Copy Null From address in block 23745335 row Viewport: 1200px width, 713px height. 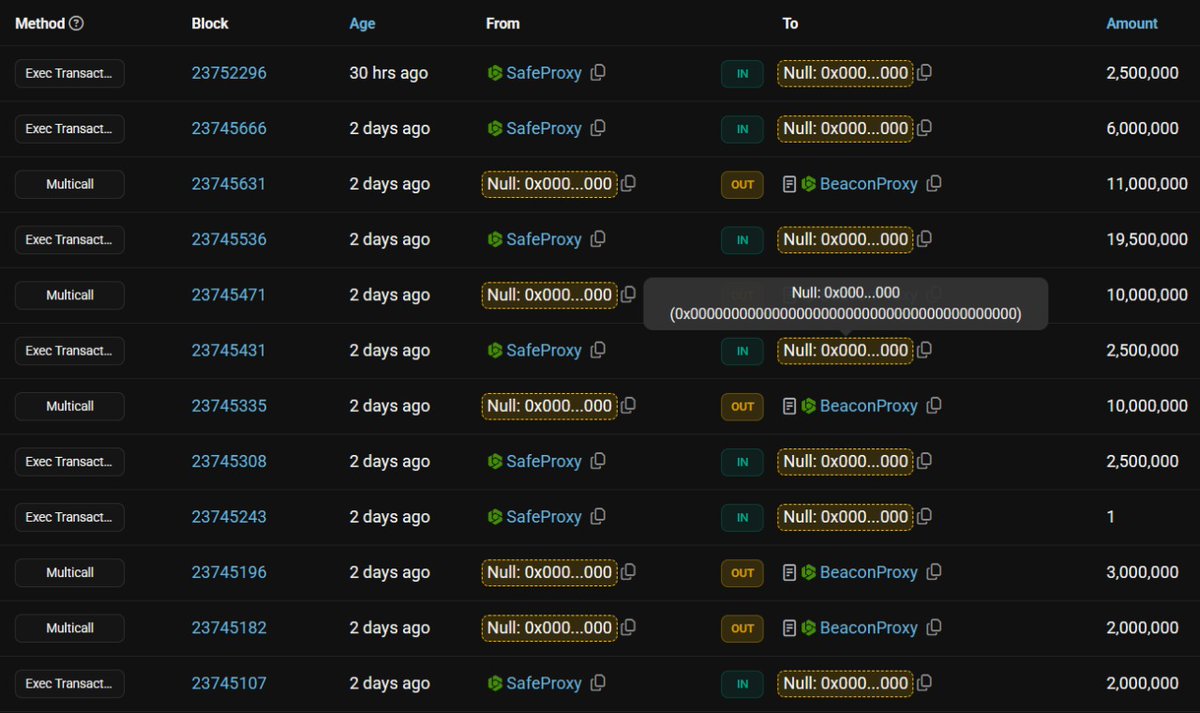[628, 406]
